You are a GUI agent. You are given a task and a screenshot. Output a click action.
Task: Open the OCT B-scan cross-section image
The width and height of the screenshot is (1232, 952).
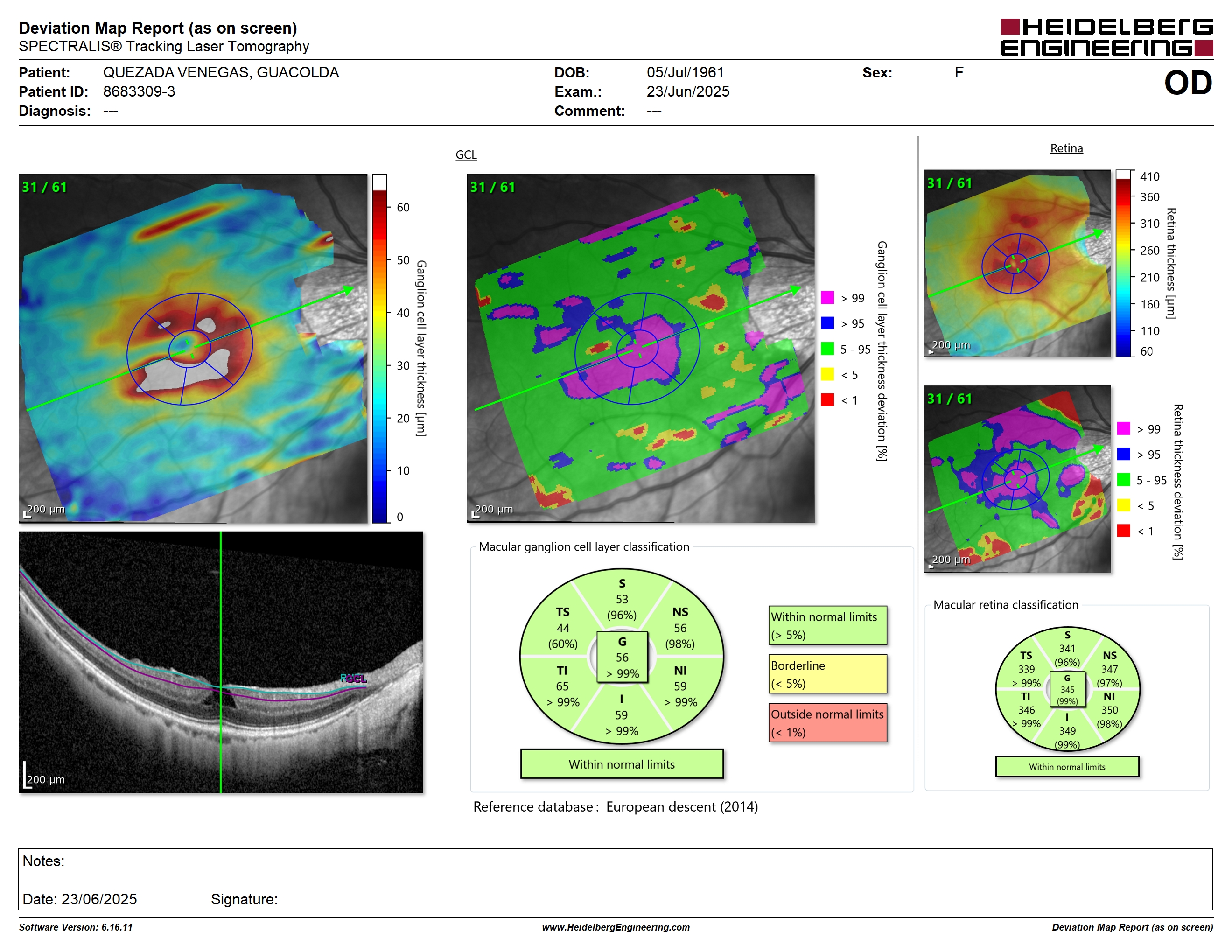221,662
